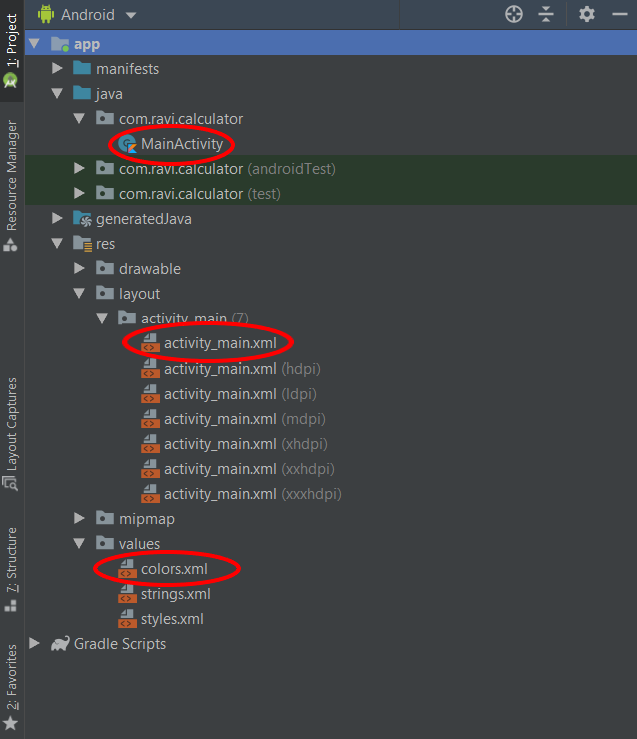Expand the Gradle Scripts node
637x739 pixels.
[x=34, y=643]
